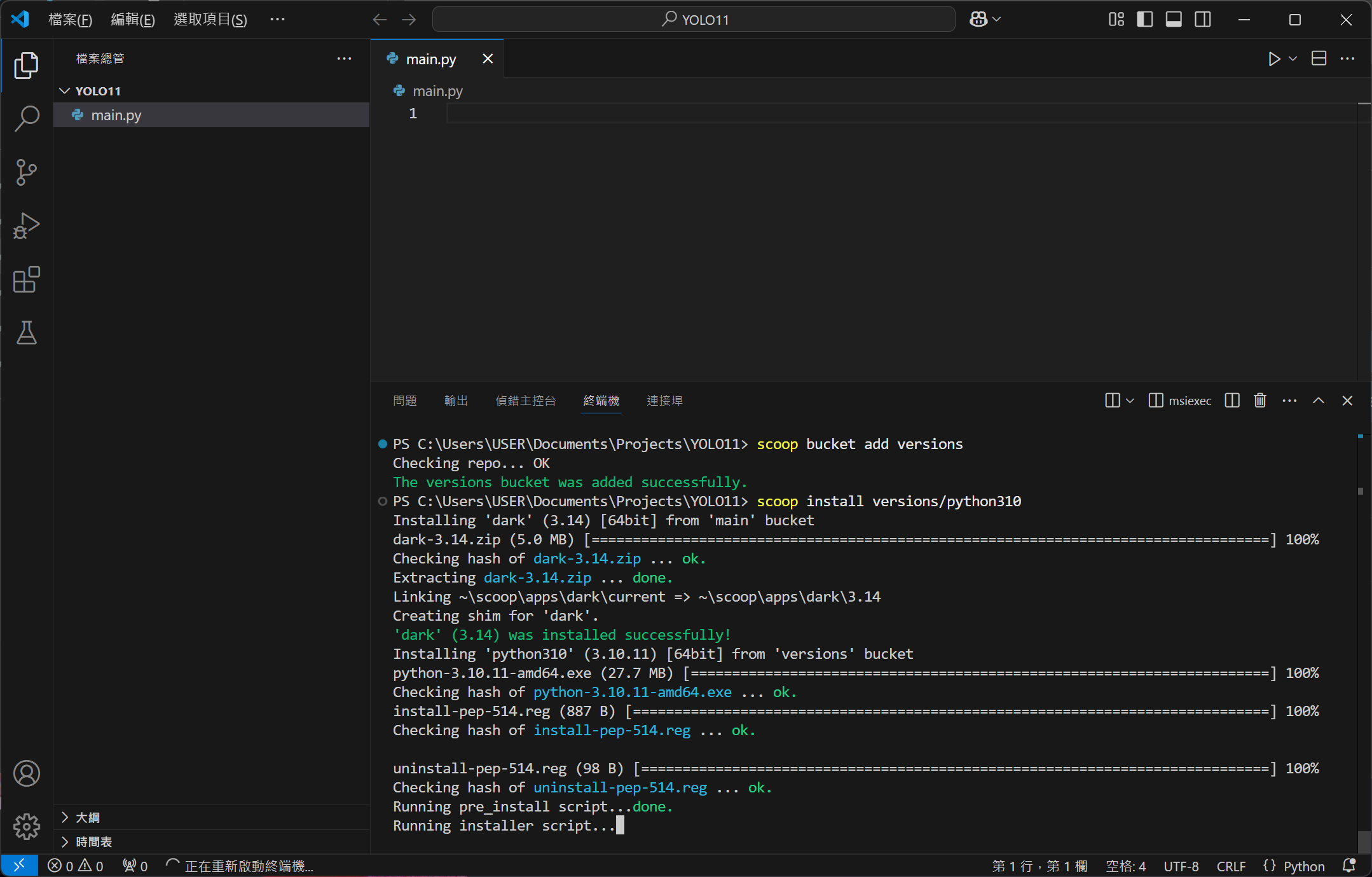The width and height of the screenshot is (1372, 877).
Task: Toggle secondary sidebar visibility
Action: click(1202, 20)
